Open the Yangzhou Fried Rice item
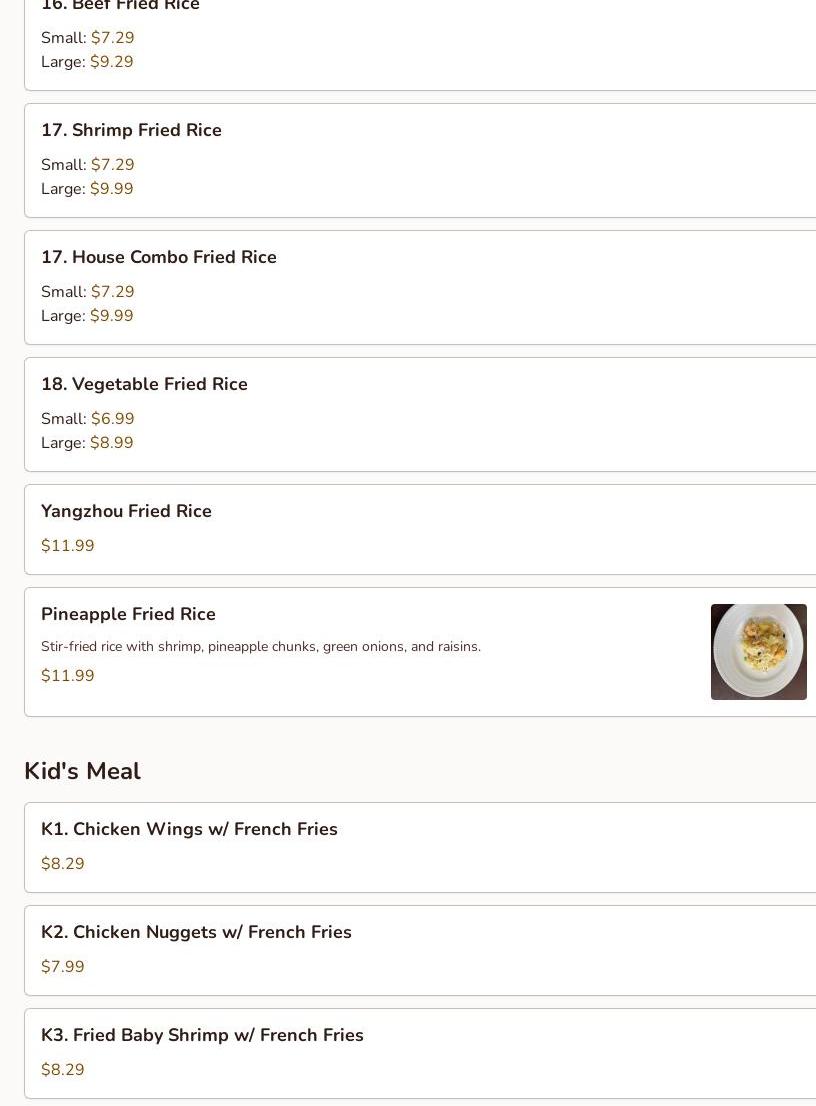The width and height of the screenshot is (816, 1106). click(420, 530)
